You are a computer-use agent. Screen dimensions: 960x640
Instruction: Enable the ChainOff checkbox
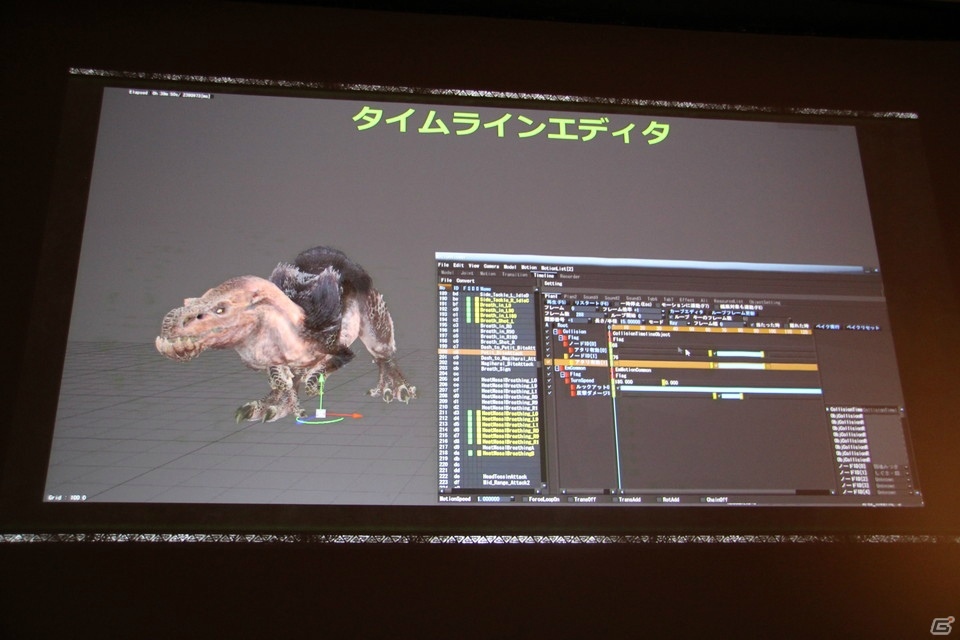pos(703,499)
